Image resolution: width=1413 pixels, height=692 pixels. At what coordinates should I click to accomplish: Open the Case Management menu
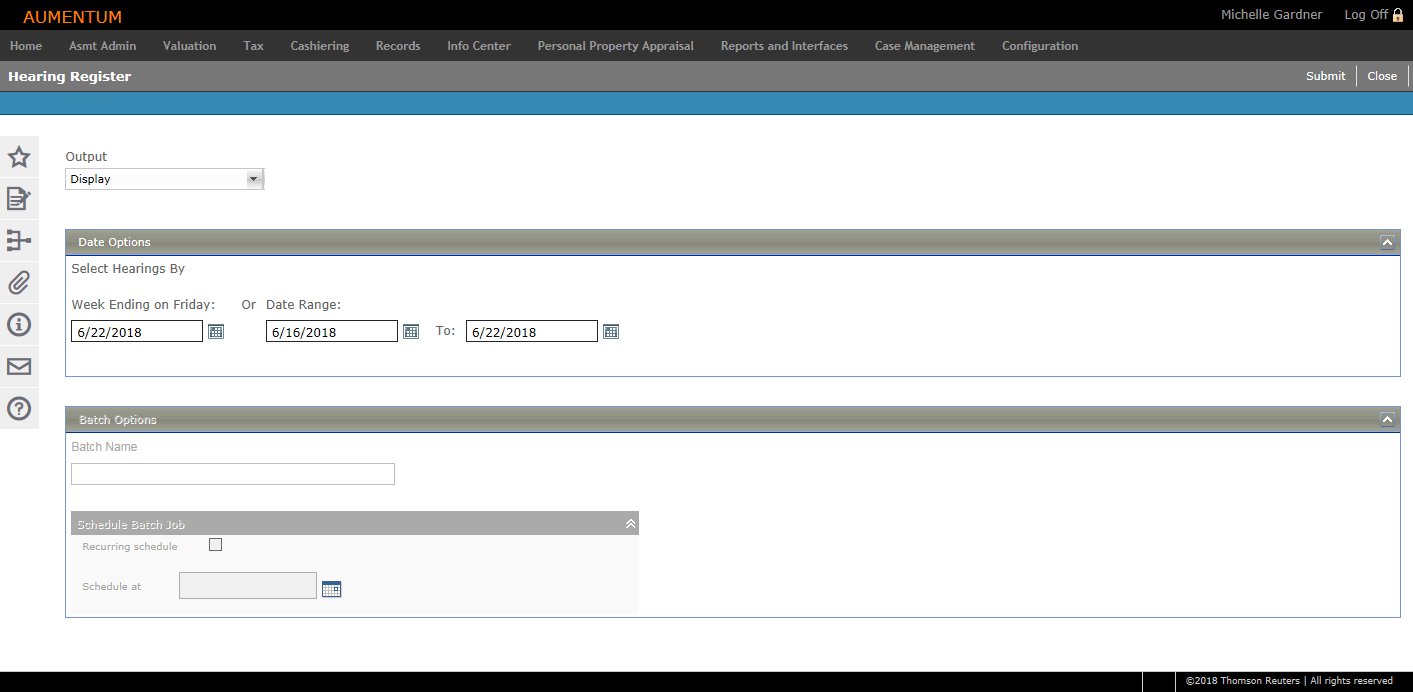pos(924,46)
